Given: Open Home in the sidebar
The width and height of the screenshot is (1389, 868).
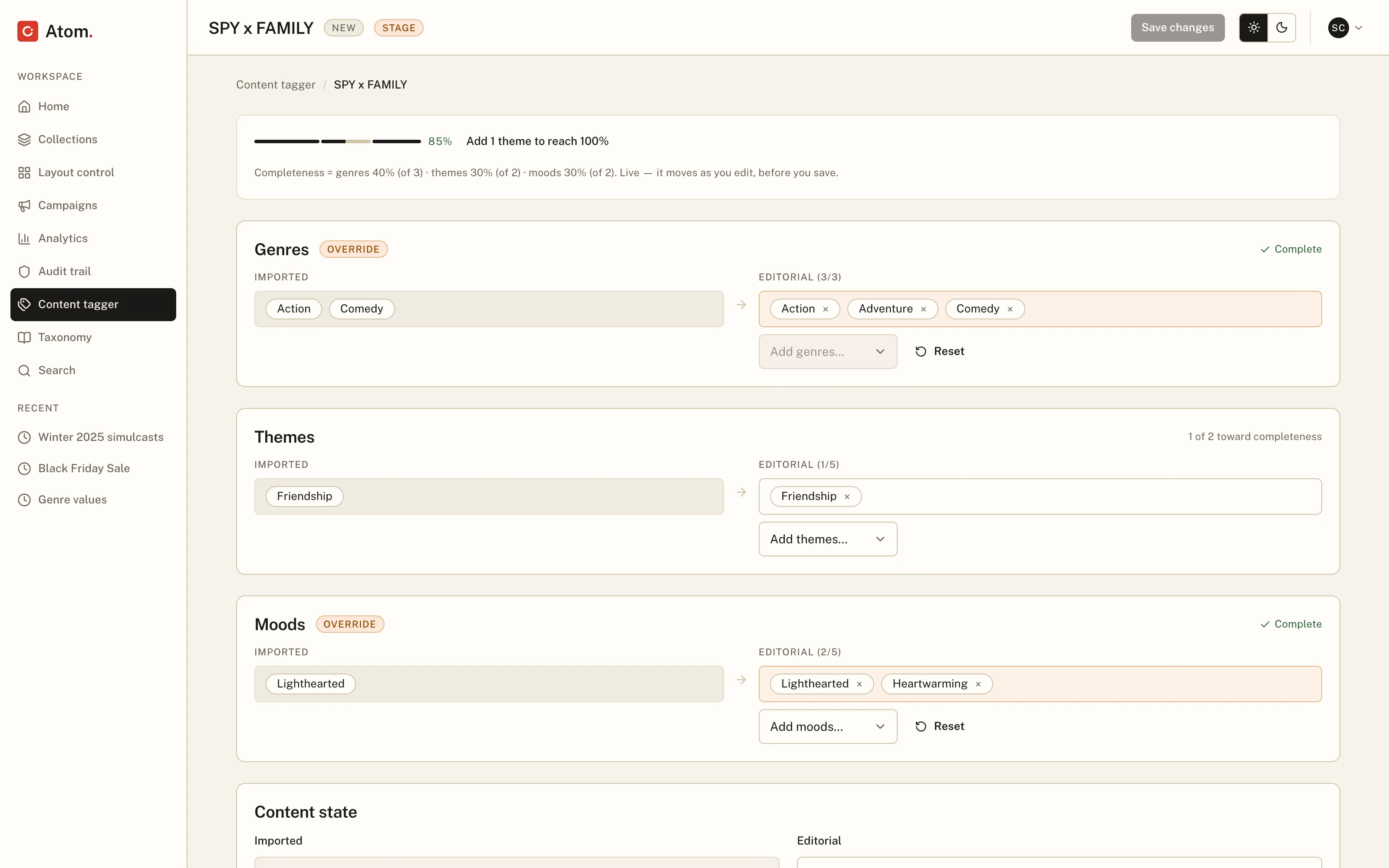Looking at the screenshot, I should tap(93, 106).
